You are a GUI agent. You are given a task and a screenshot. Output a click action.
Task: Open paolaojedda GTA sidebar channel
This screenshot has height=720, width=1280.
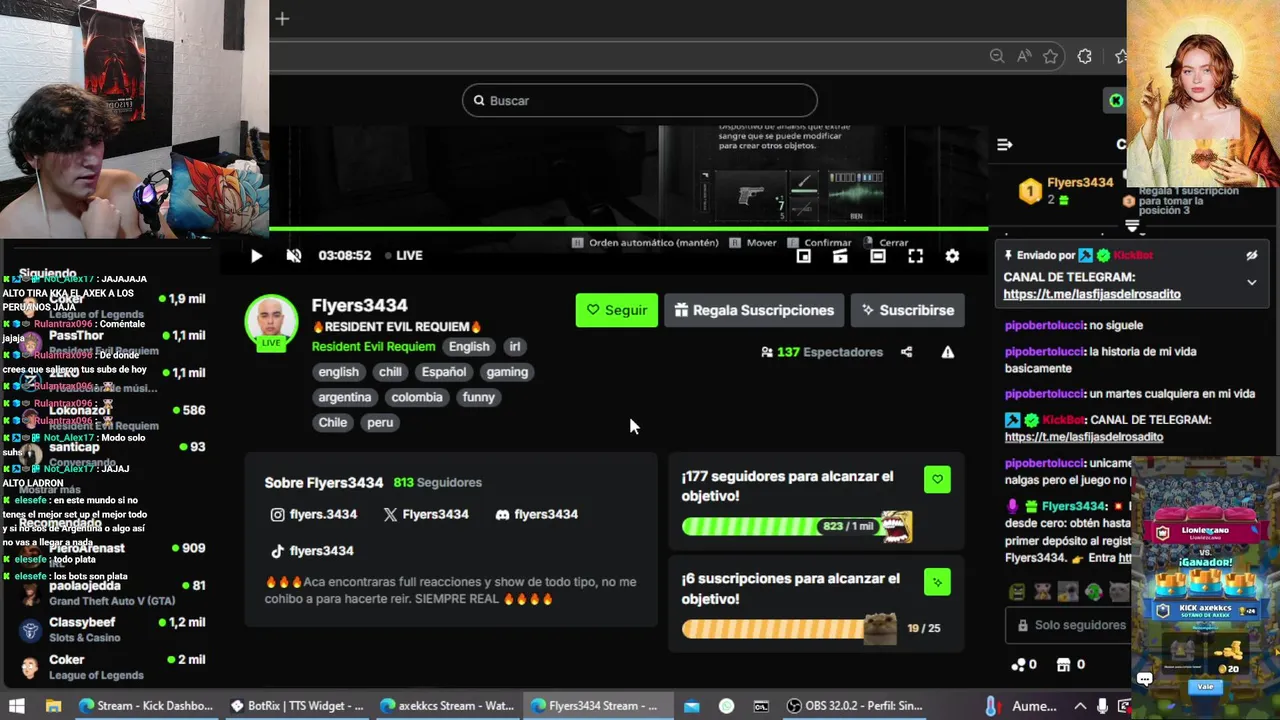click(113, 593)
